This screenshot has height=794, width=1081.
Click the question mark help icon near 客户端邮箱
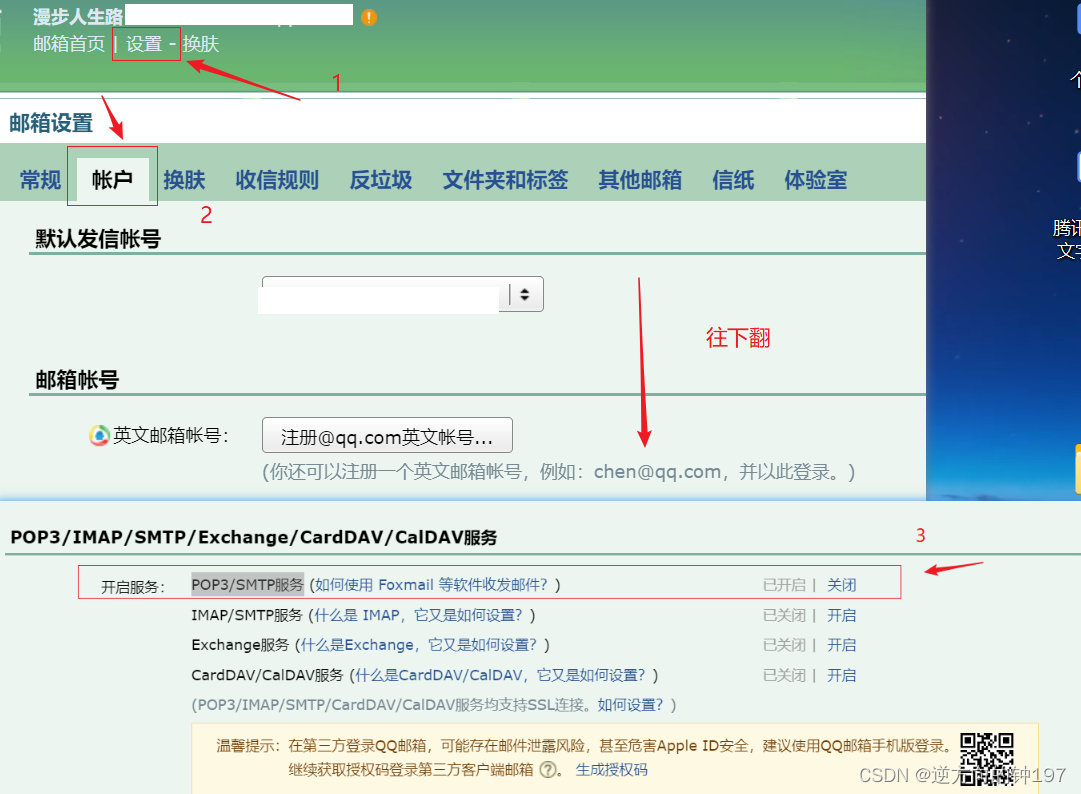[548, 770]
